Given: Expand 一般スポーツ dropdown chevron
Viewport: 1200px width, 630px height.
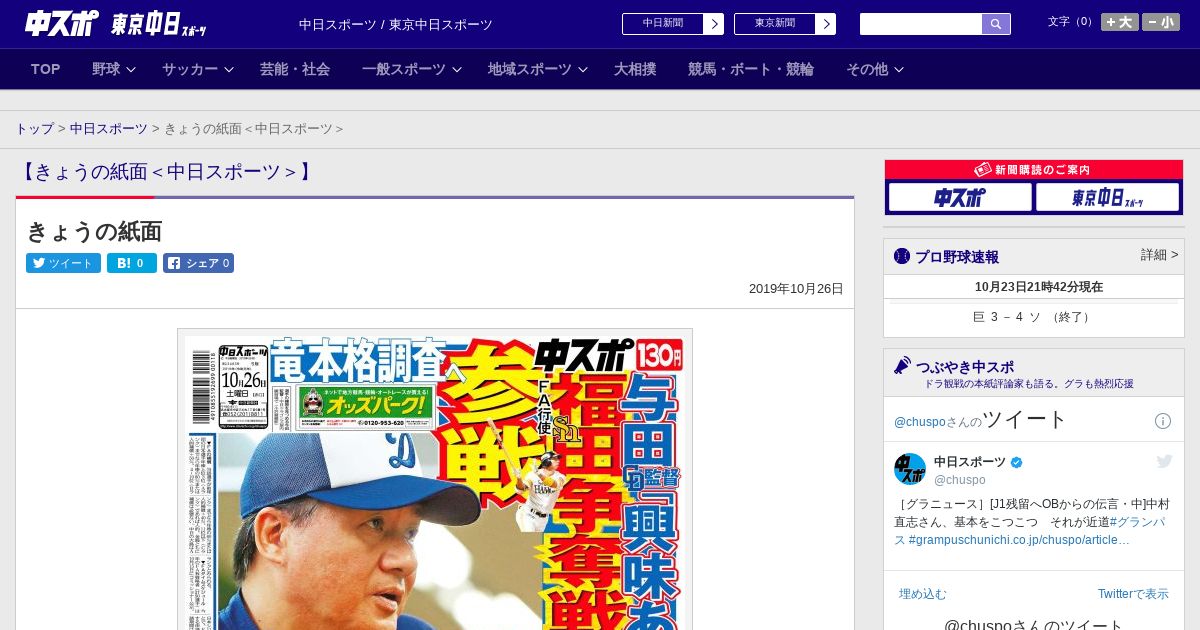Looking at the screenshot, I should (x=457, y=69).
